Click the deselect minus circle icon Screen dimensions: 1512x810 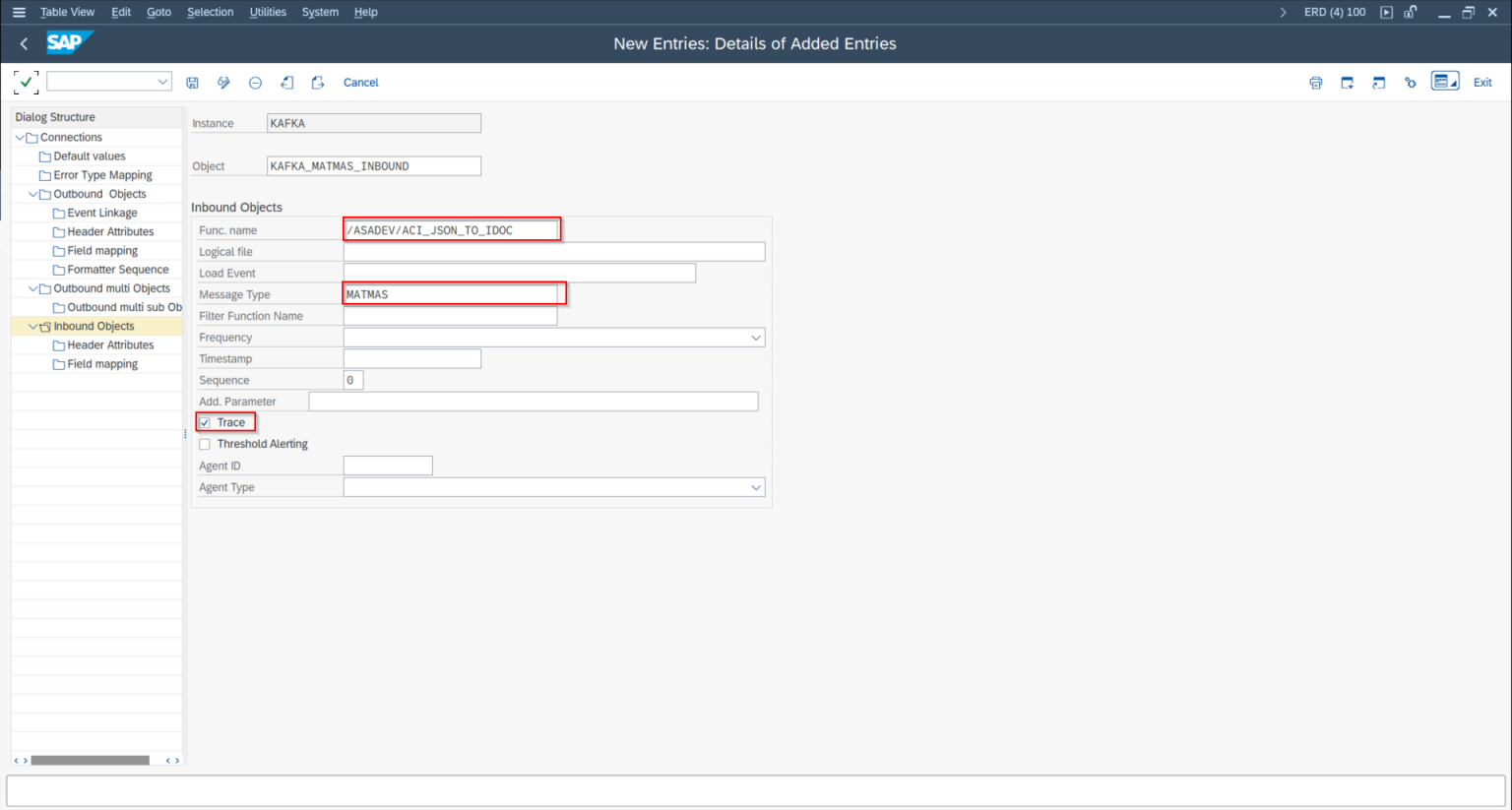(255, 83)
